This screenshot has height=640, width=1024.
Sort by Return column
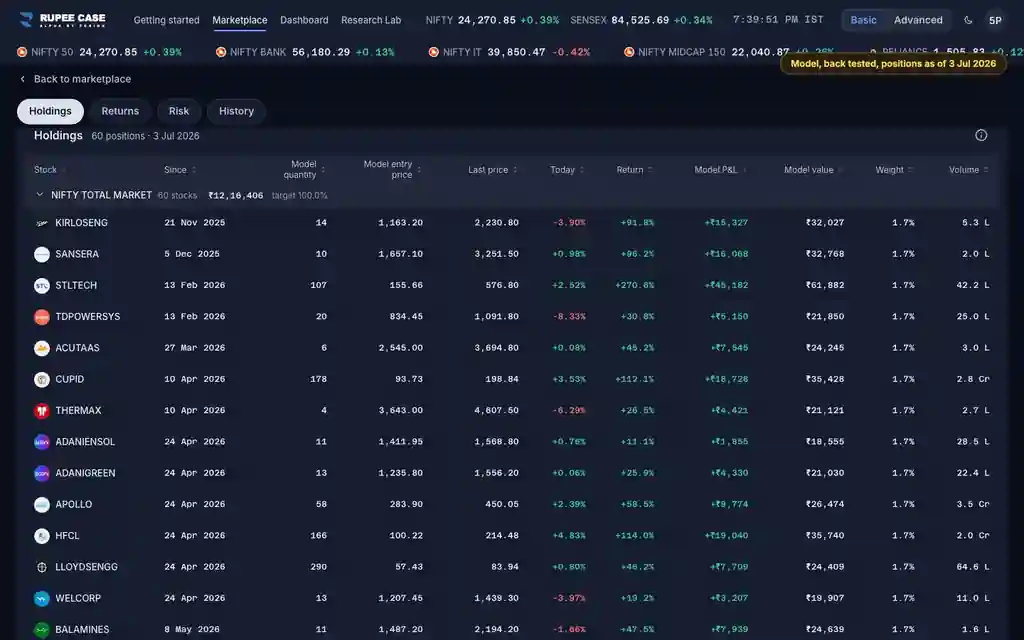pos(634,170)
